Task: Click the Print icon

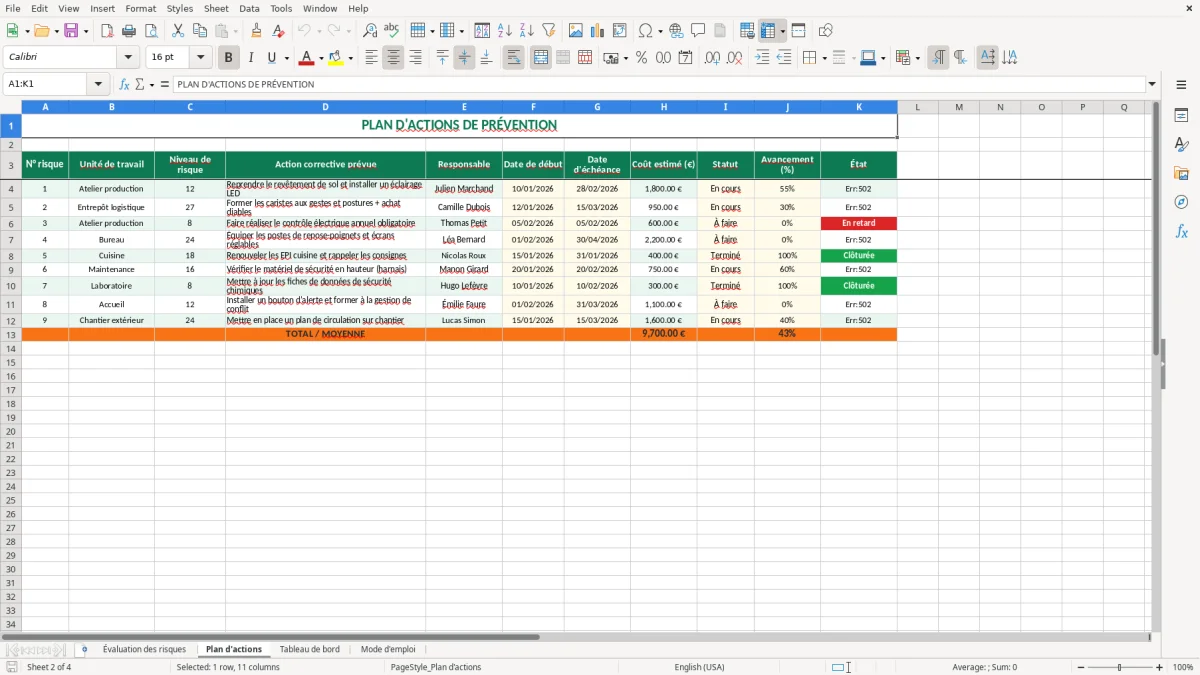Action: (129, 31)
